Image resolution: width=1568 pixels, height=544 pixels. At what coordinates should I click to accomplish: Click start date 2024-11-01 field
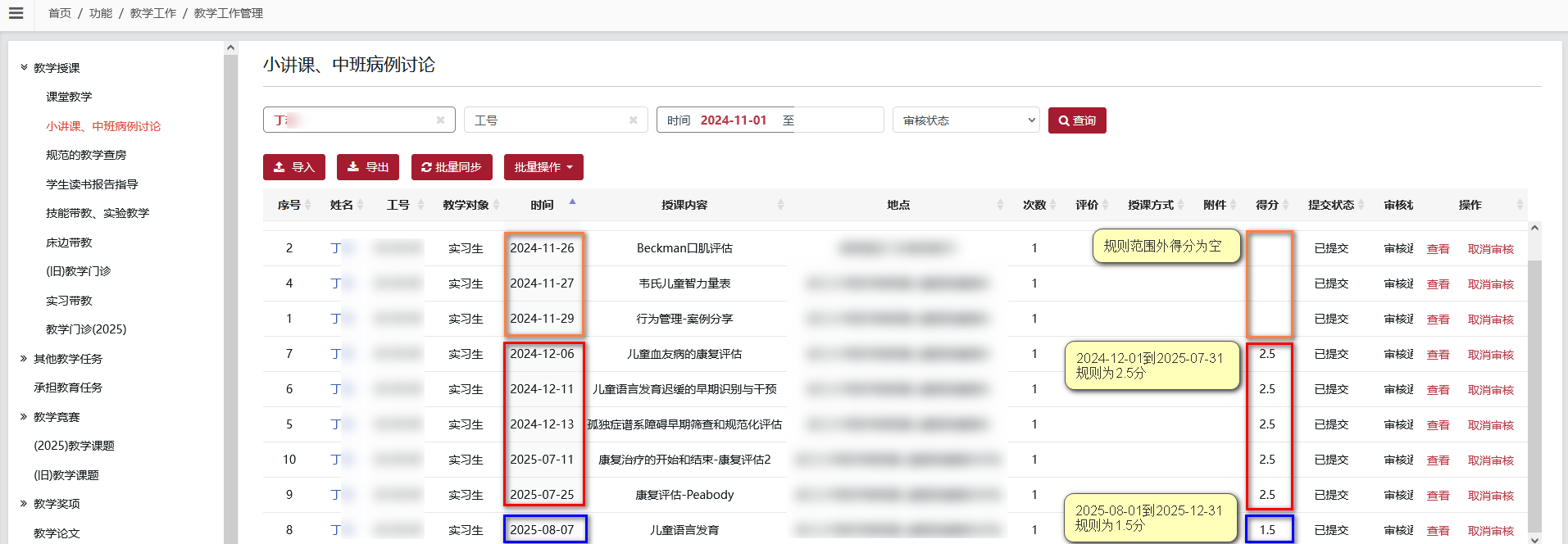[x=734, y=120]
